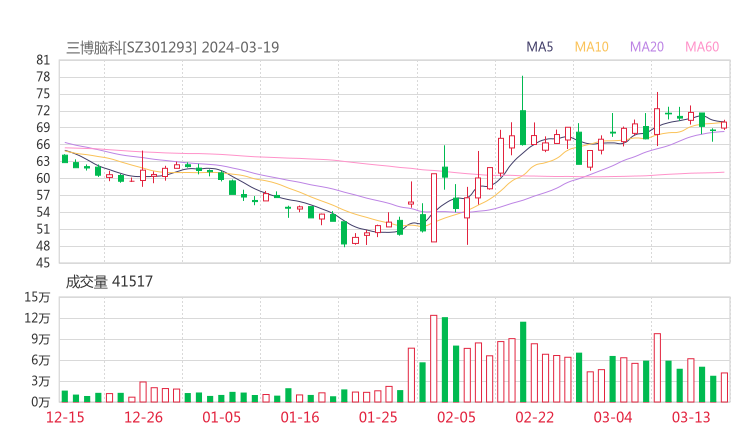Image resolution: width=740 pixels, height=440 pixels.
Task: Click the 01-05 date label
Action: click(x=221, y=417)
